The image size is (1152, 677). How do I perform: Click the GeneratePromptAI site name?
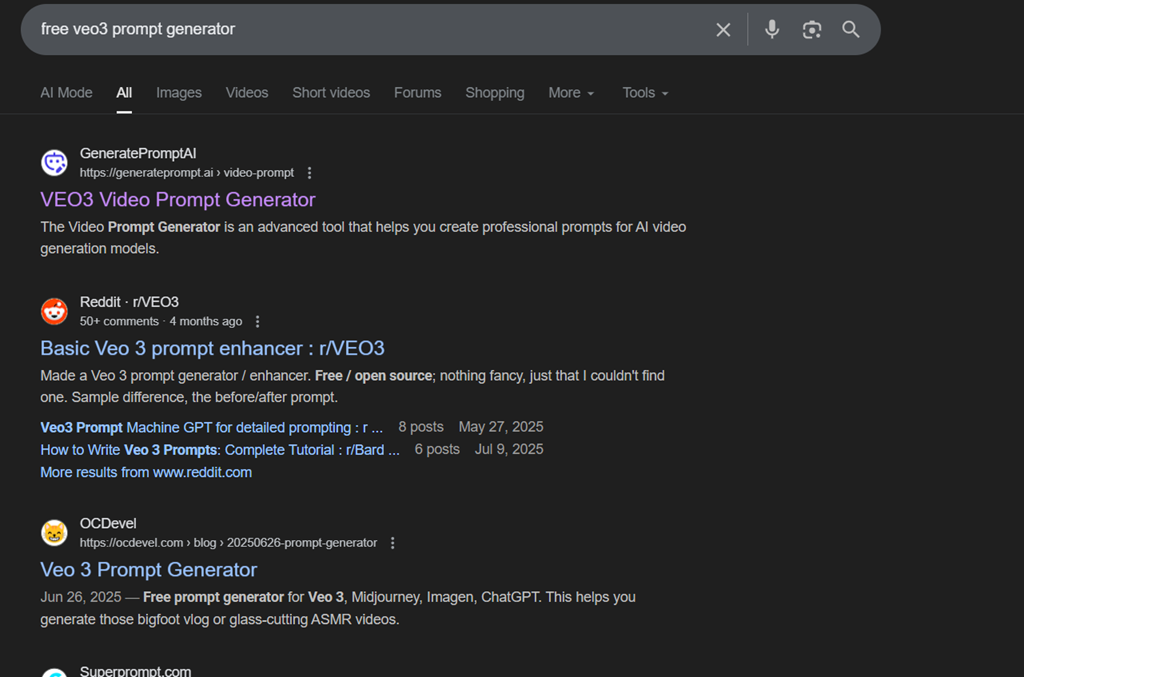[138, 154]
